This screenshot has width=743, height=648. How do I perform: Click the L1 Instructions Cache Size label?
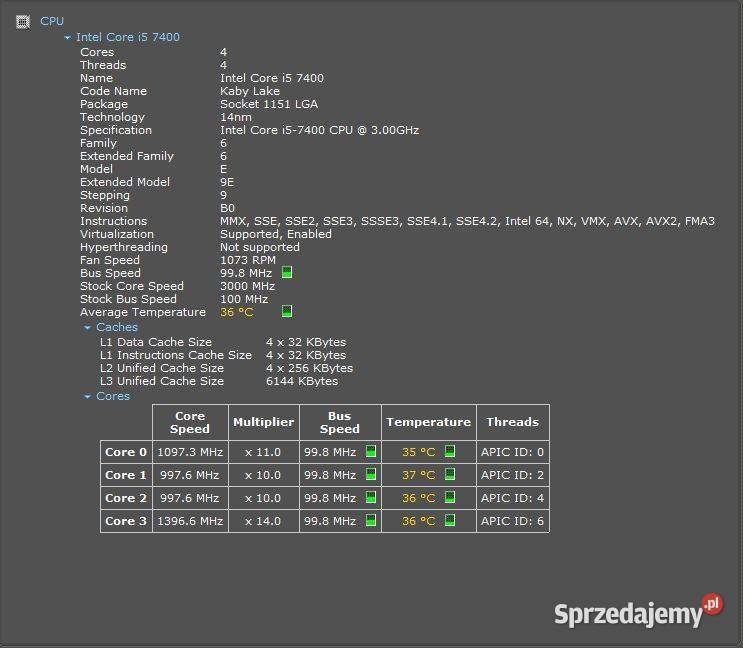coord(176,355)
